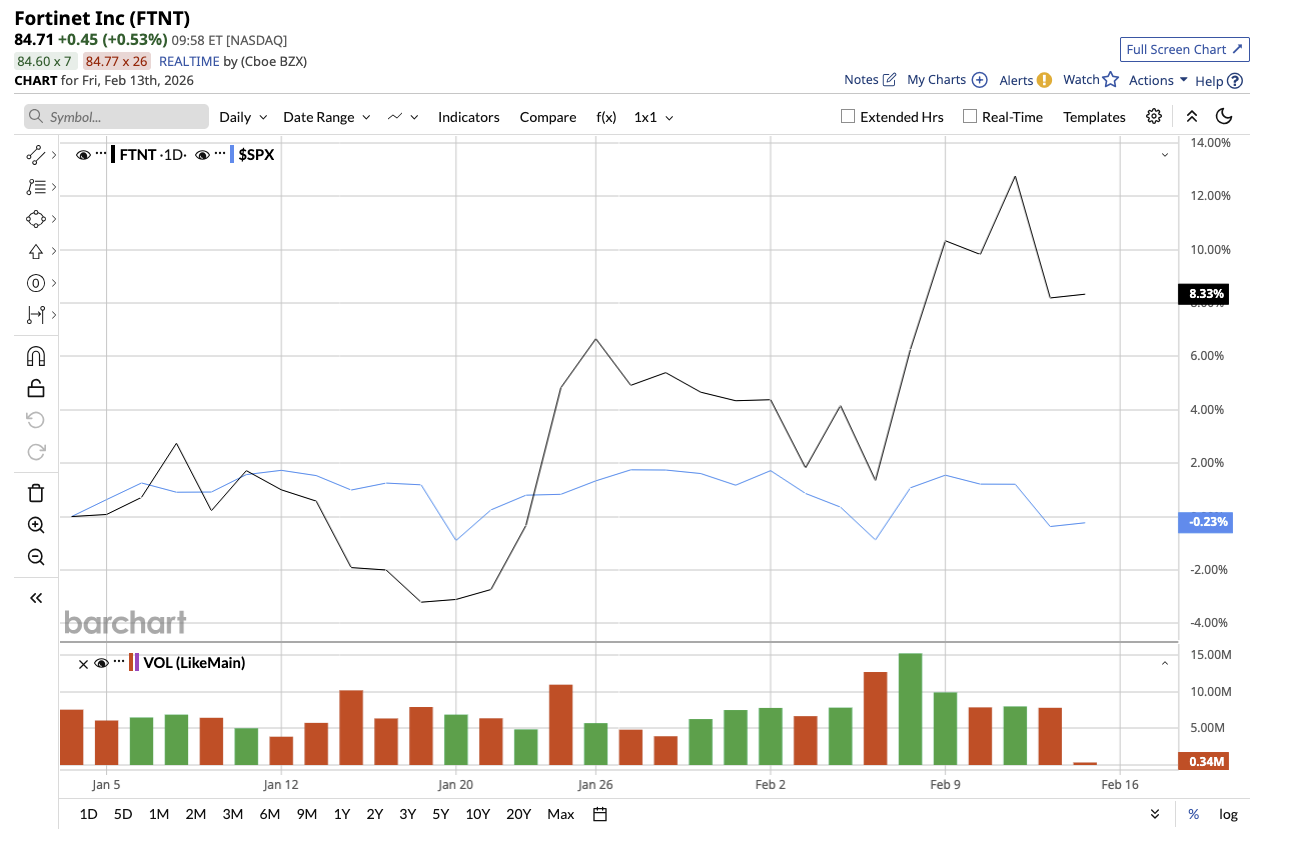Open the custom date calendar picker
This screenshot has height=864, width=1298.
click(600, 814)
